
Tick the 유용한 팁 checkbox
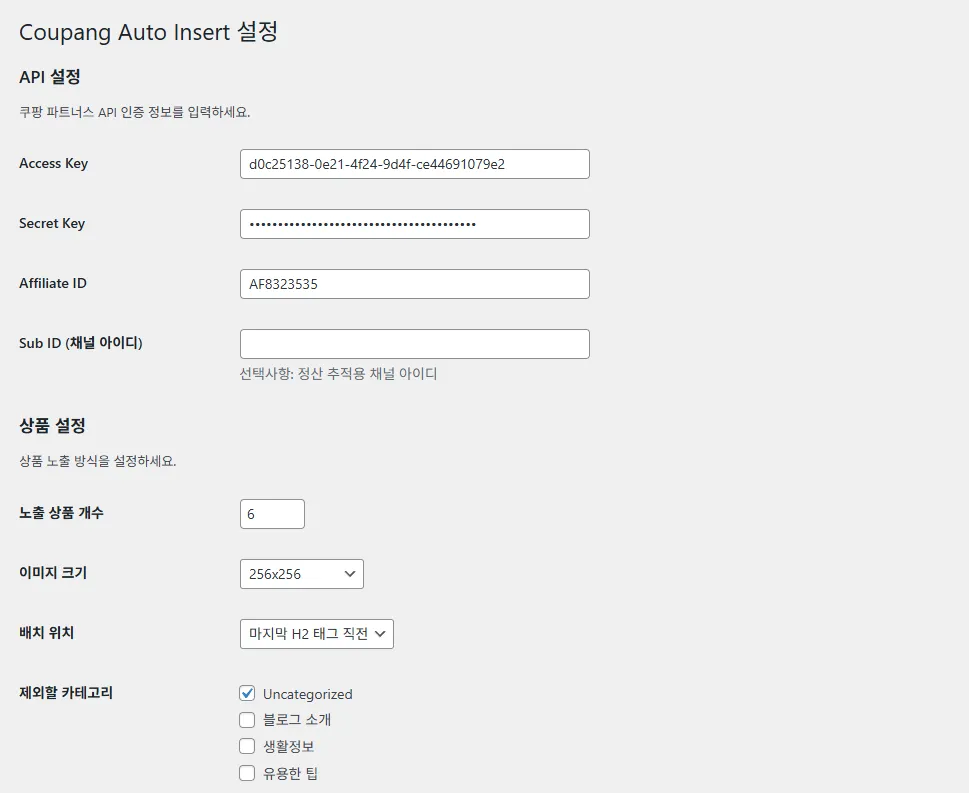(247, 772)
